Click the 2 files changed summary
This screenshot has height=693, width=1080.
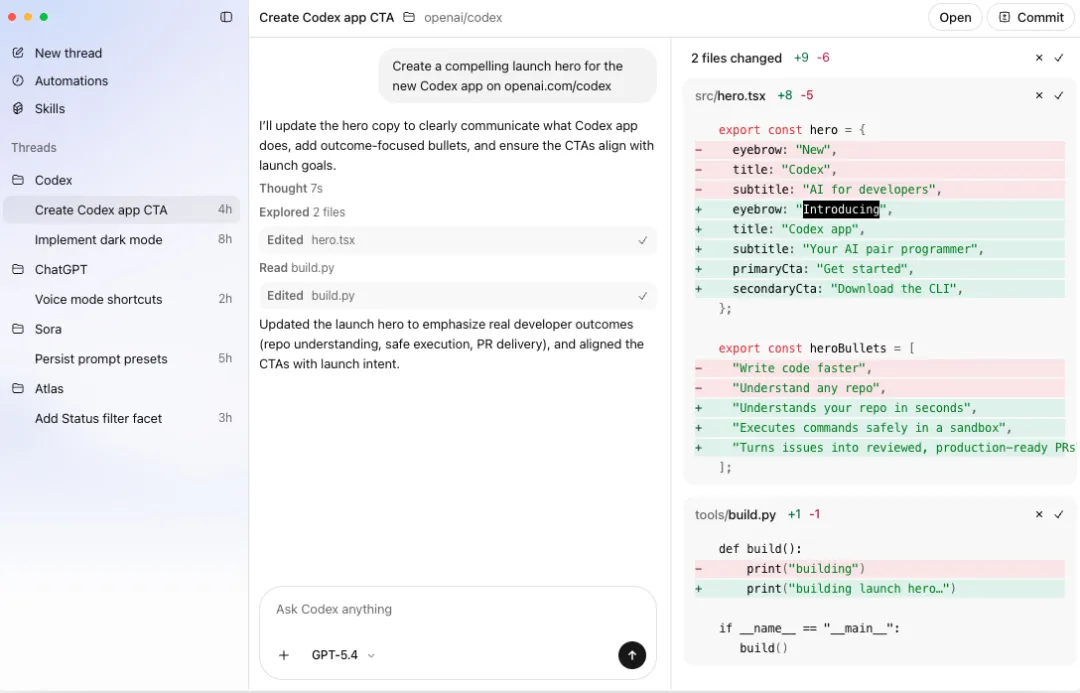pos(736,58)
